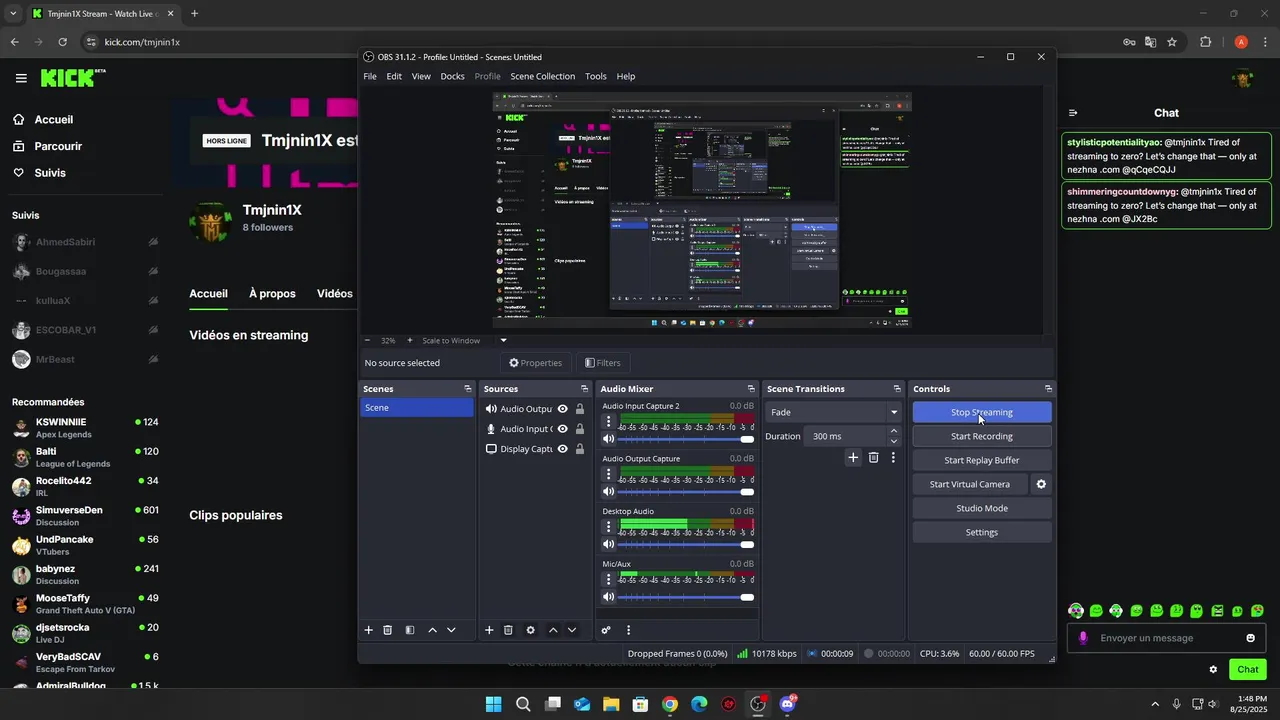The image size is (1280, 720).
Task: Enable Studio Mode
Action: (x=982, y=508)
